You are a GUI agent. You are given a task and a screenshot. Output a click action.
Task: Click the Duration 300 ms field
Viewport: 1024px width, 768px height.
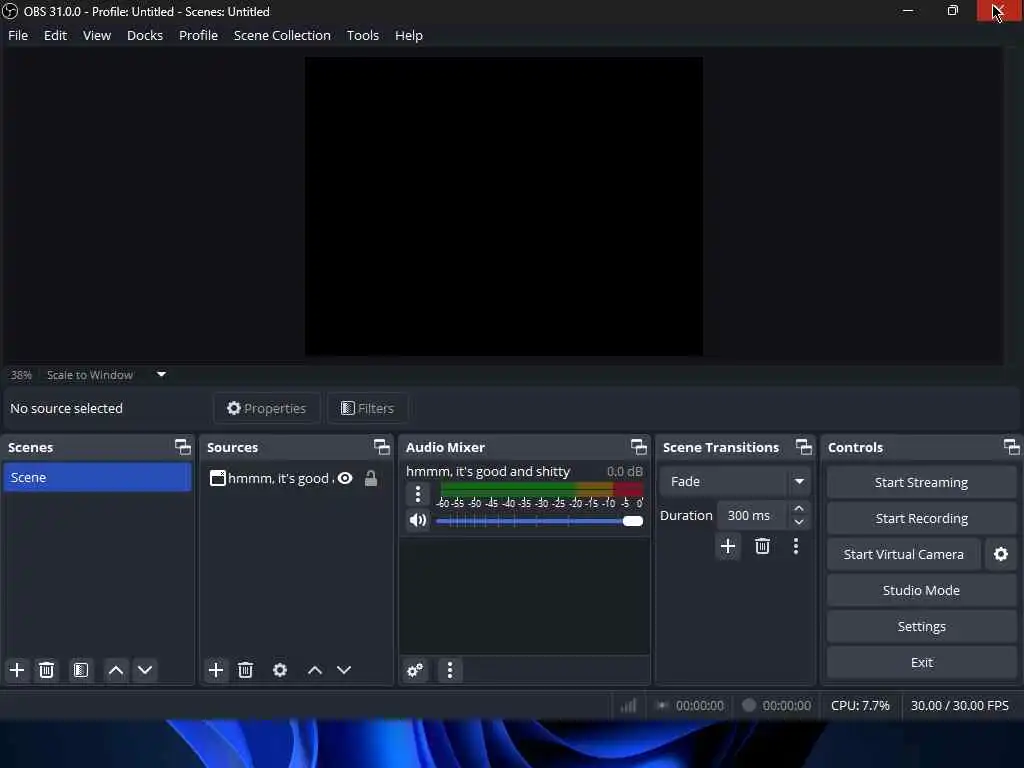752,516
